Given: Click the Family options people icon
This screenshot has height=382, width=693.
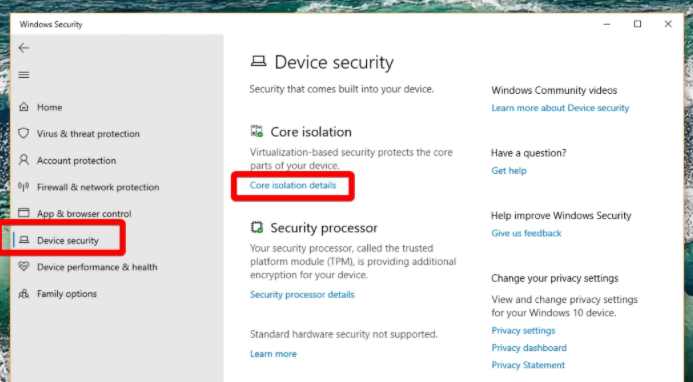Looking at the screenshot, I should [24, 294].
